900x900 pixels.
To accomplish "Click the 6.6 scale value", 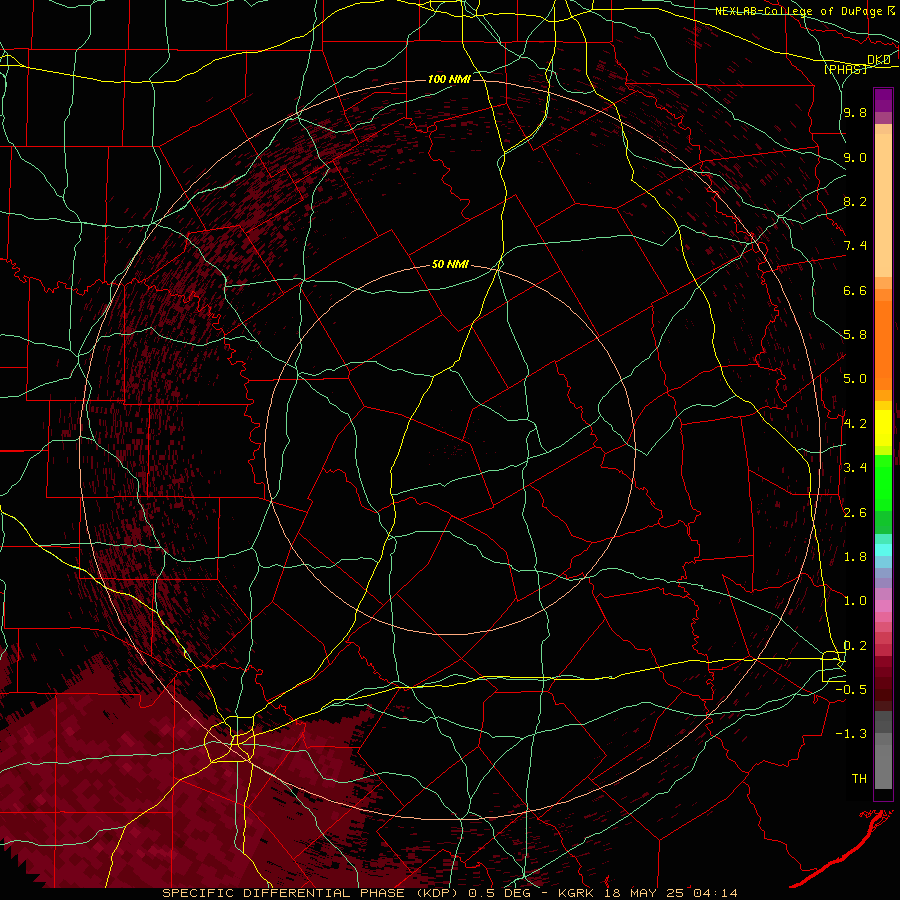I will (x=855, y=290).
